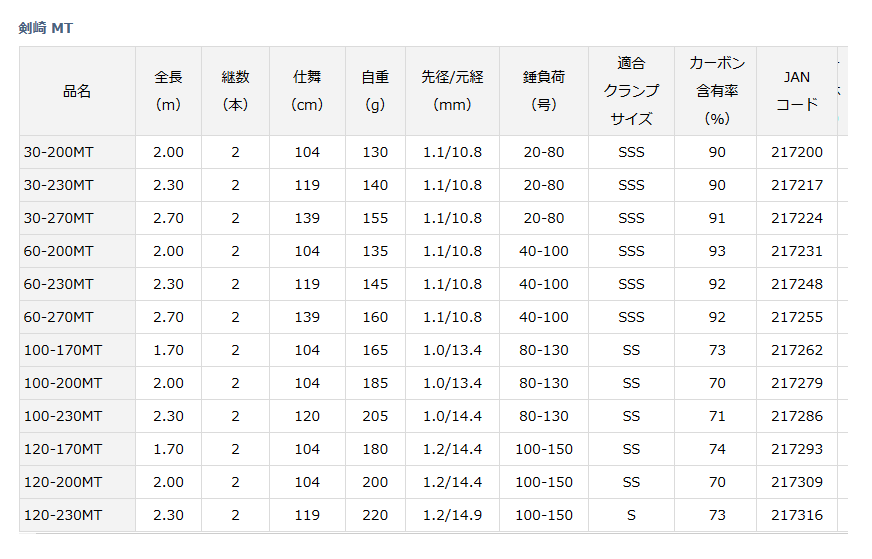
Task: Select the 1.2/14.9 tip diameter cell
Action: pyautogui.click(x=452, y=515)
